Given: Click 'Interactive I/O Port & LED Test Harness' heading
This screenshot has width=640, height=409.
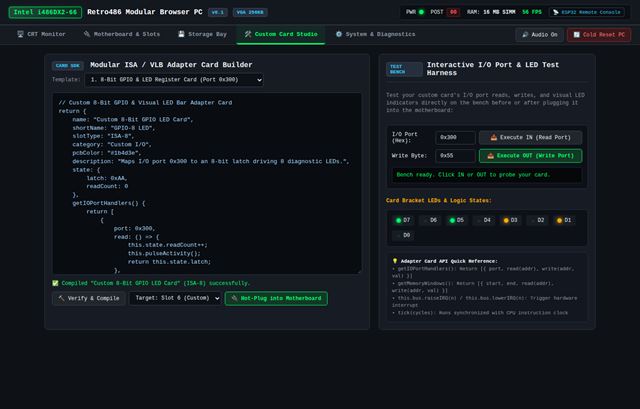Looking at the screenshot, I should pyautogui.click(x=493, y=69).
